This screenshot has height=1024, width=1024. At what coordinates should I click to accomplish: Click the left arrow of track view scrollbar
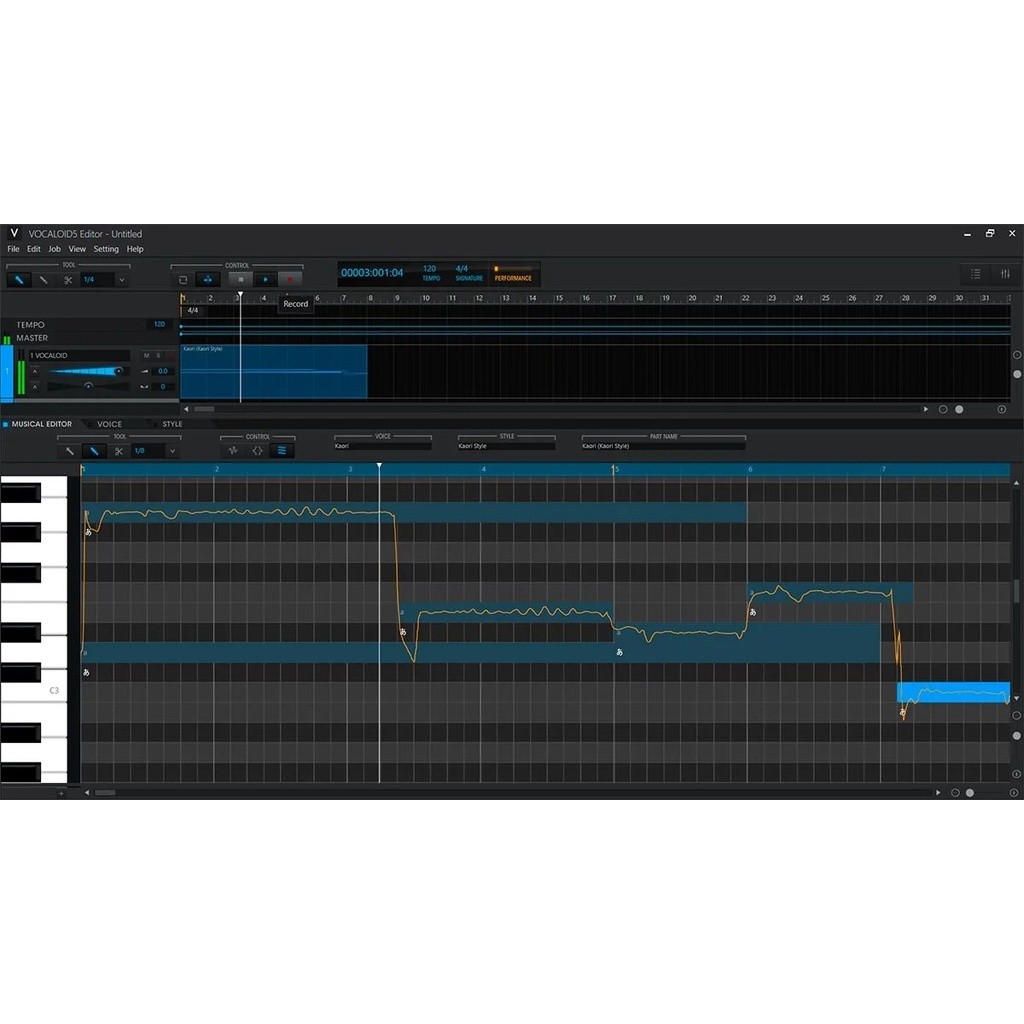tap(186, 409)
